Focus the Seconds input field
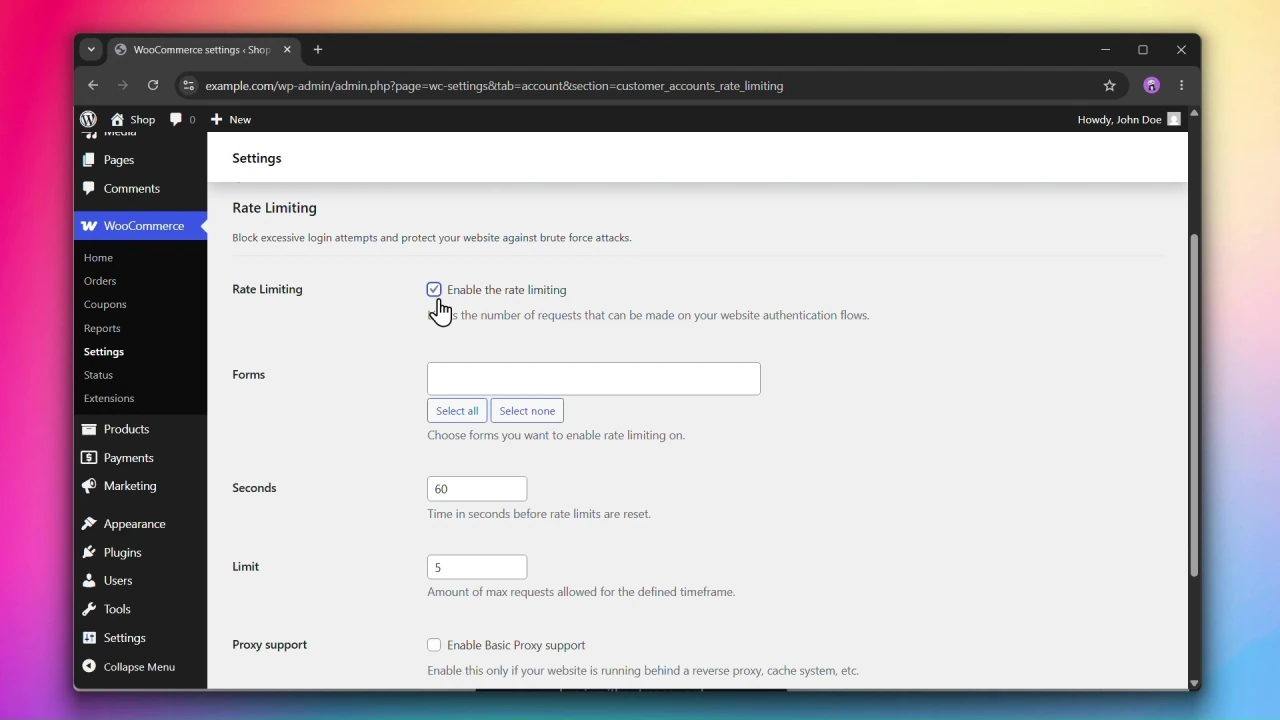 [477, 489]
